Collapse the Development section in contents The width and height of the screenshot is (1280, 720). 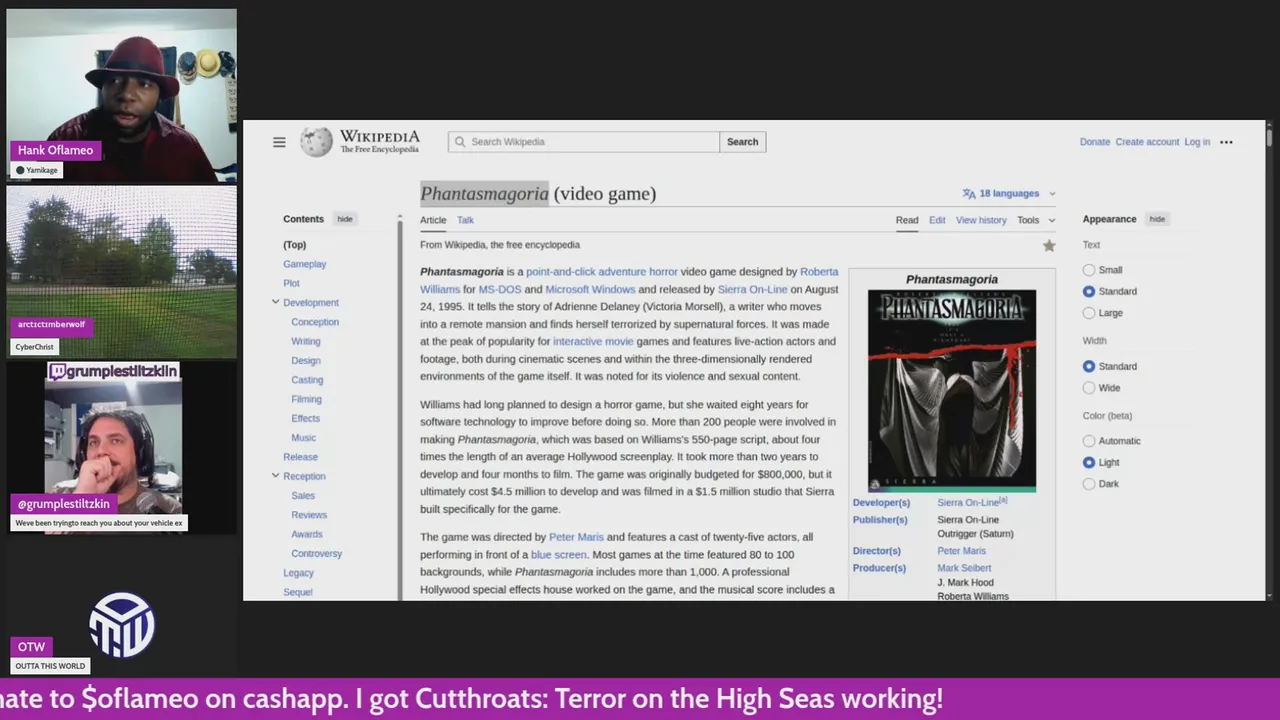pos(275,302)
